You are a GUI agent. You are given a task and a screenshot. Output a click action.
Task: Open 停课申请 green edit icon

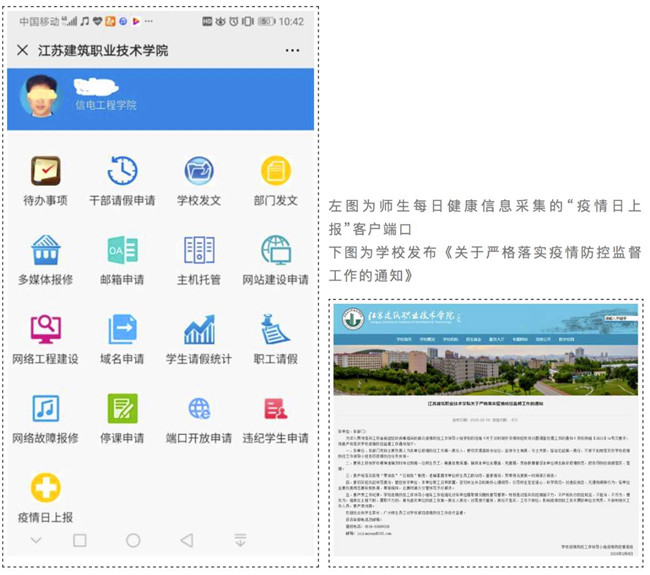click(x=122, y=408)
